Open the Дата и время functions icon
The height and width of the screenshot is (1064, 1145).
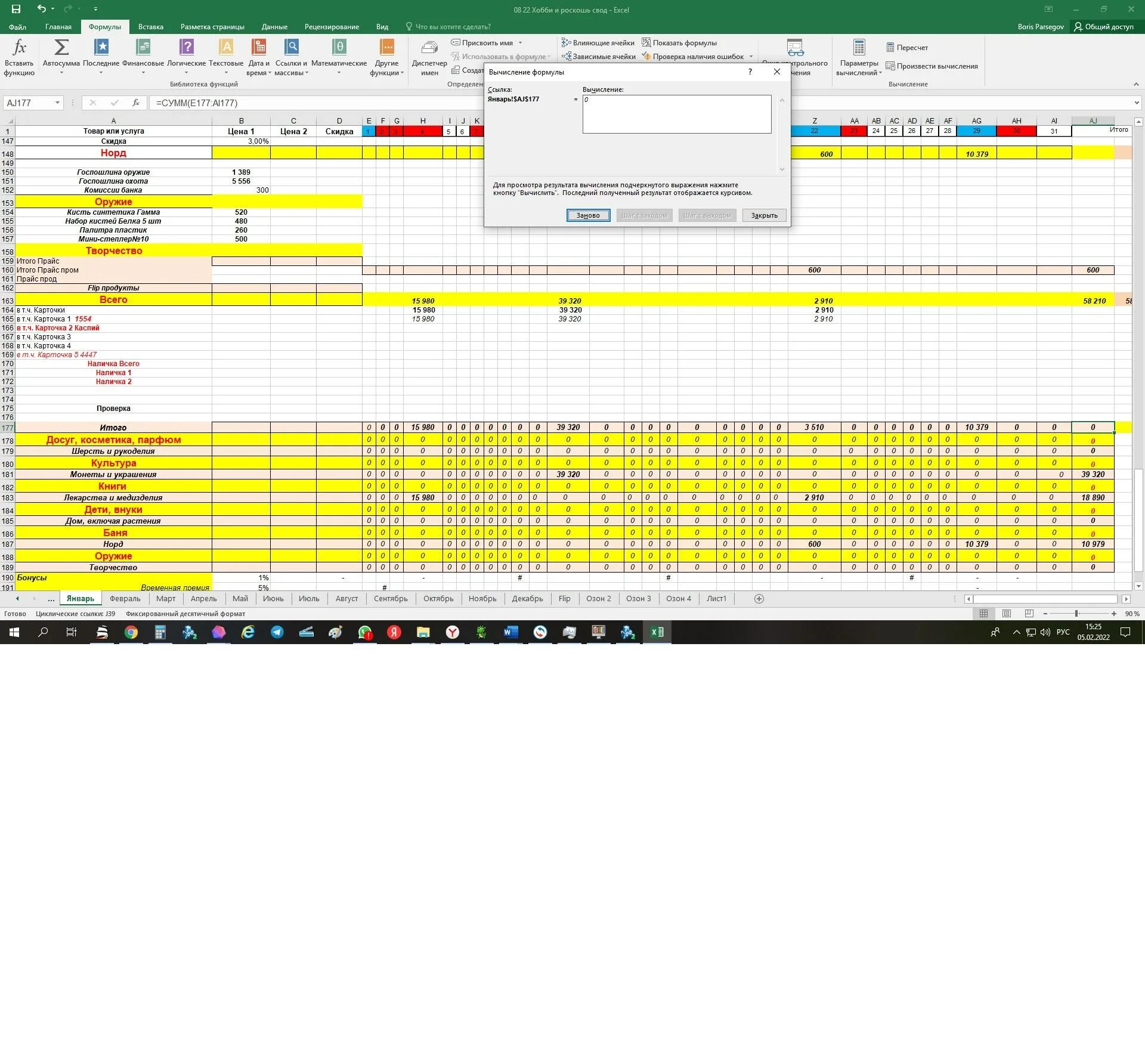[258, 48]
